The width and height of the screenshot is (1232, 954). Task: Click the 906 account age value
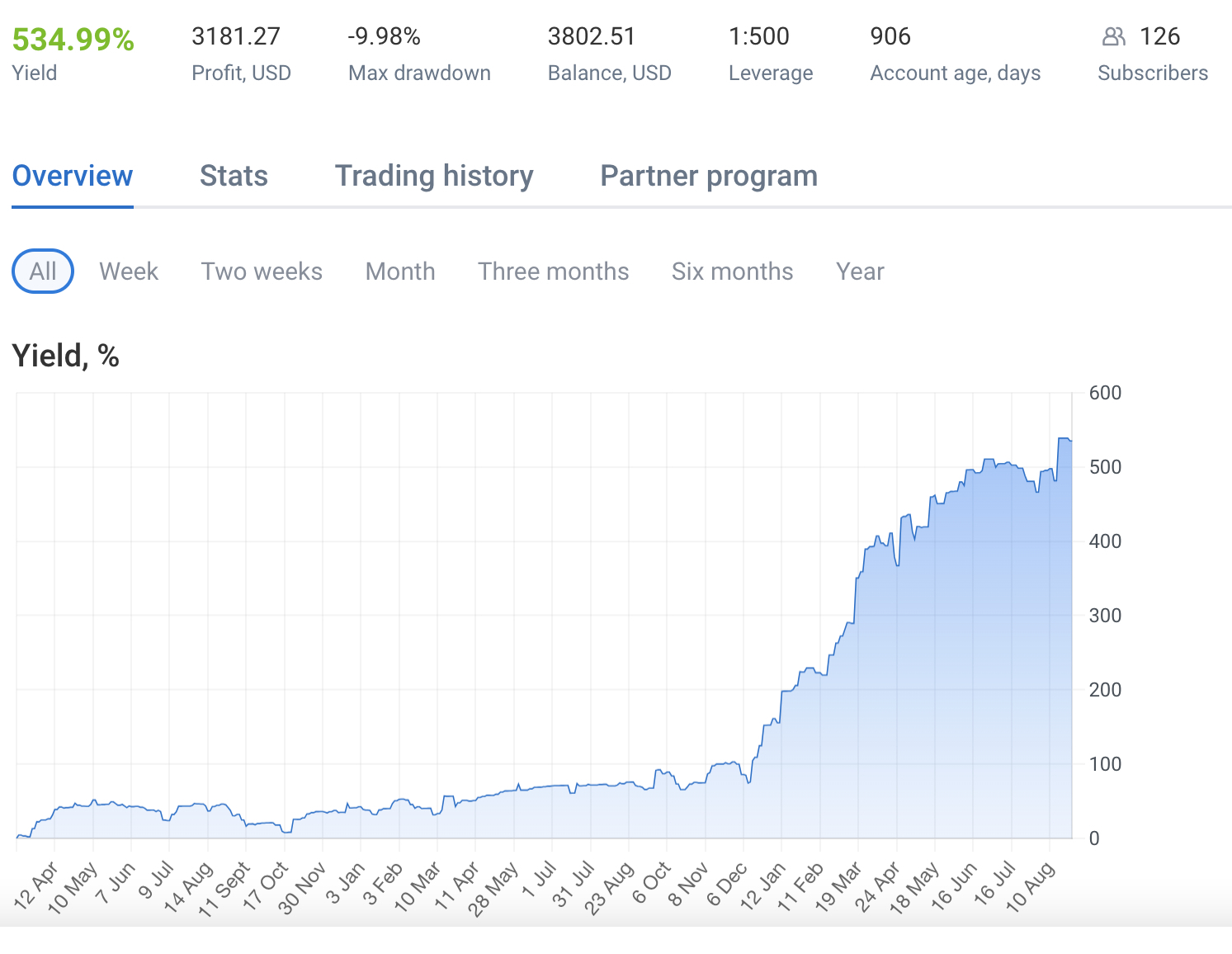click(x=890, y=36)
